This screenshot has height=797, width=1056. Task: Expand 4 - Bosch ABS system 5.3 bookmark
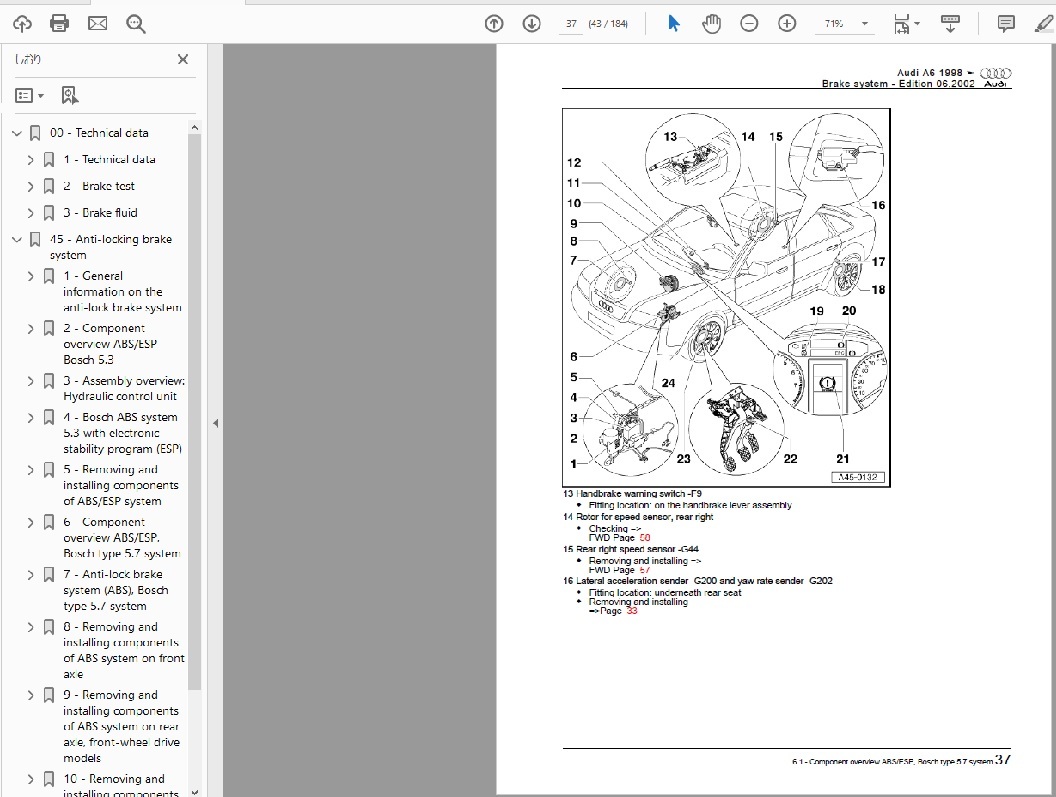tap(30, 418)
